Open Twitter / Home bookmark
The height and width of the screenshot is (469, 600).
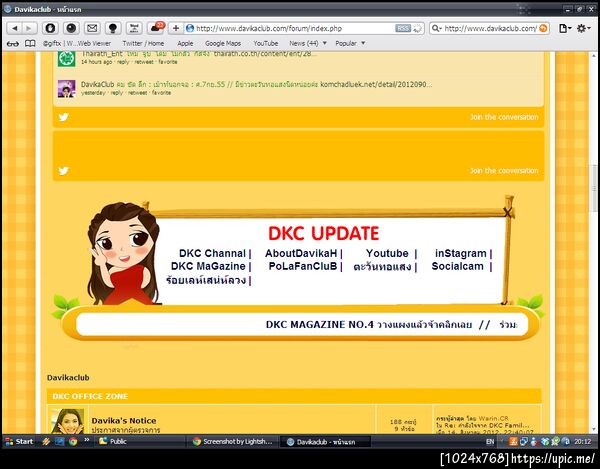point(143,44)
